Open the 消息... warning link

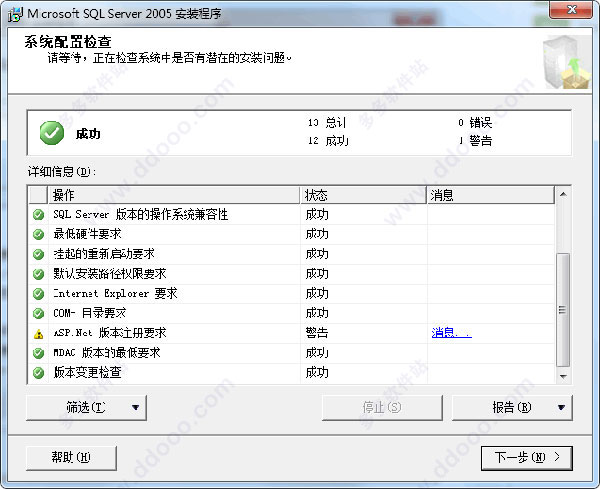pyautogui.click(x=451, y=333)
